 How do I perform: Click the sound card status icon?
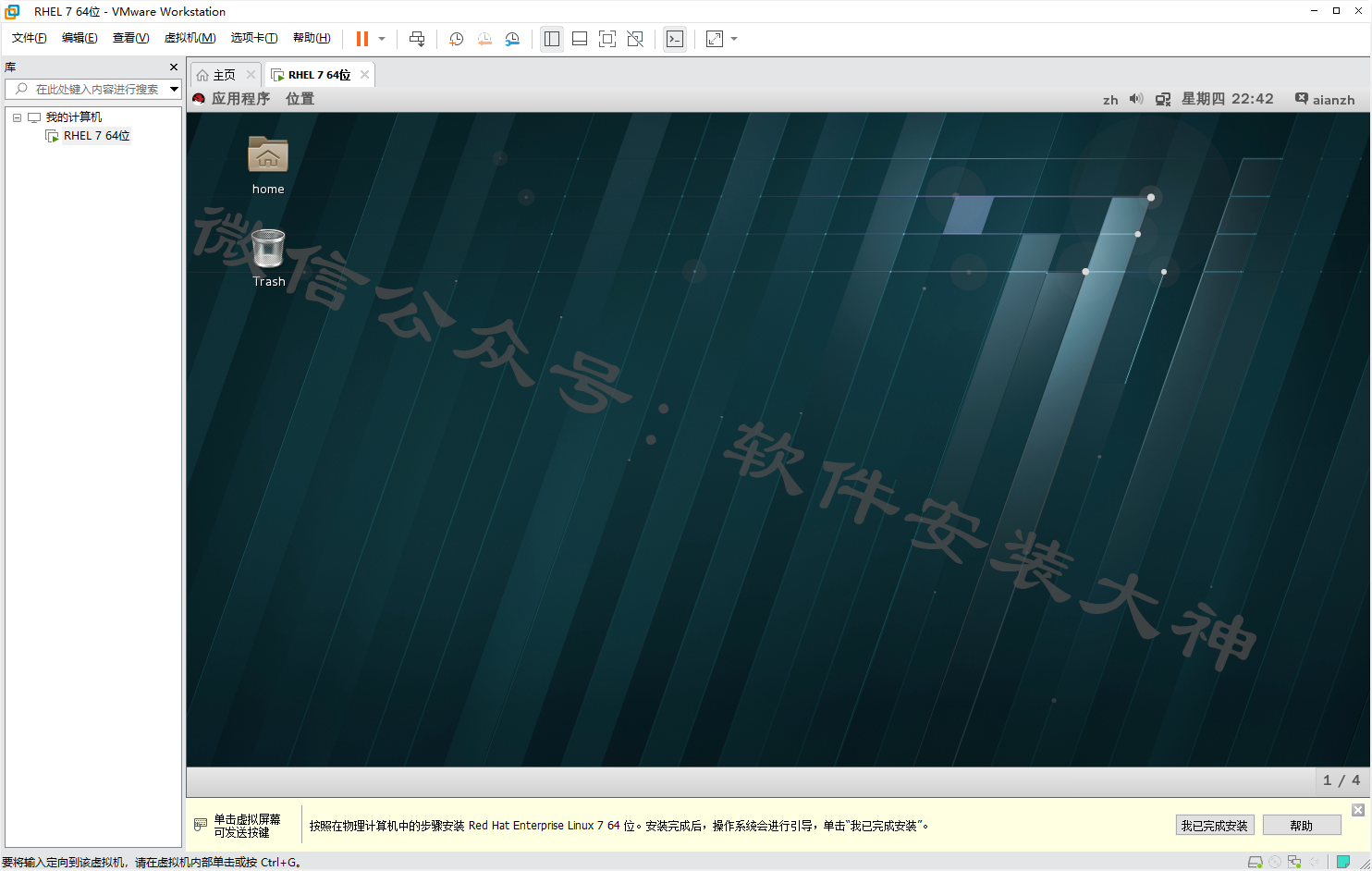coord(1314,862)
